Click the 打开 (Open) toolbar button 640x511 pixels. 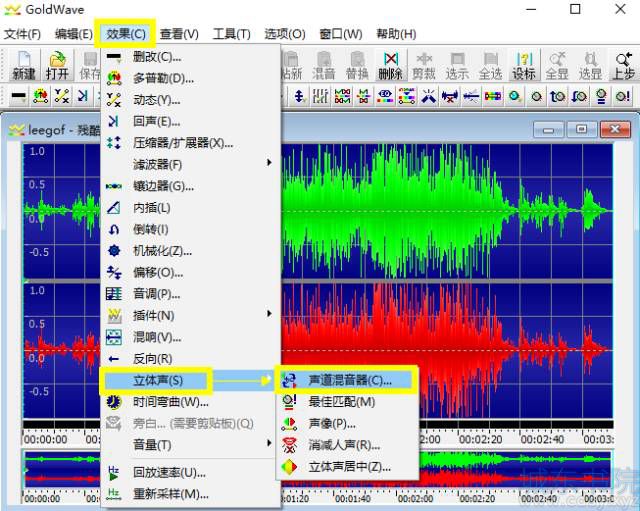(57, 65)
